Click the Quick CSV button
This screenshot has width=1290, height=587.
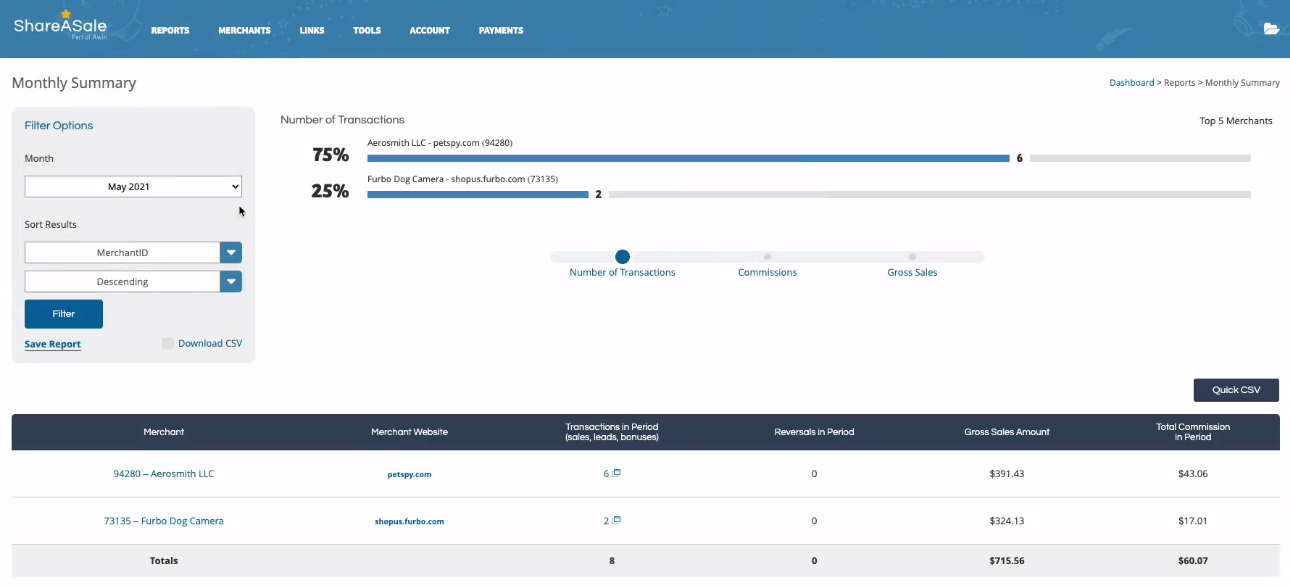1236,390
